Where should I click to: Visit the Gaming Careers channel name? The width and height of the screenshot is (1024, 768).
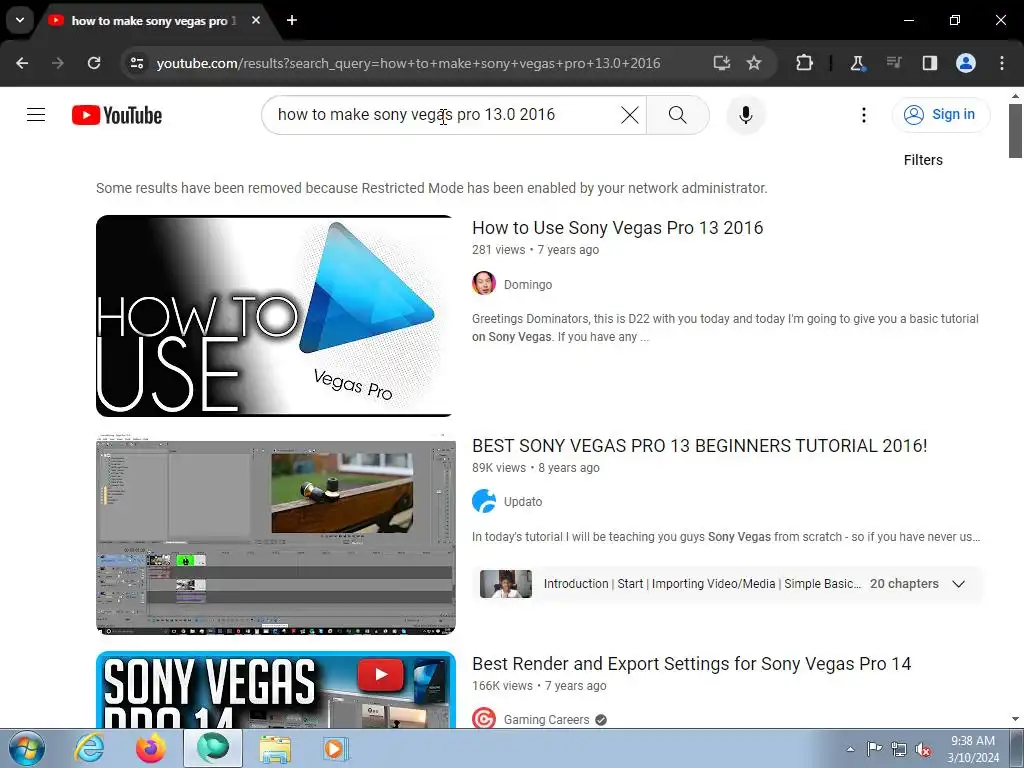click(x=546, y=720)
